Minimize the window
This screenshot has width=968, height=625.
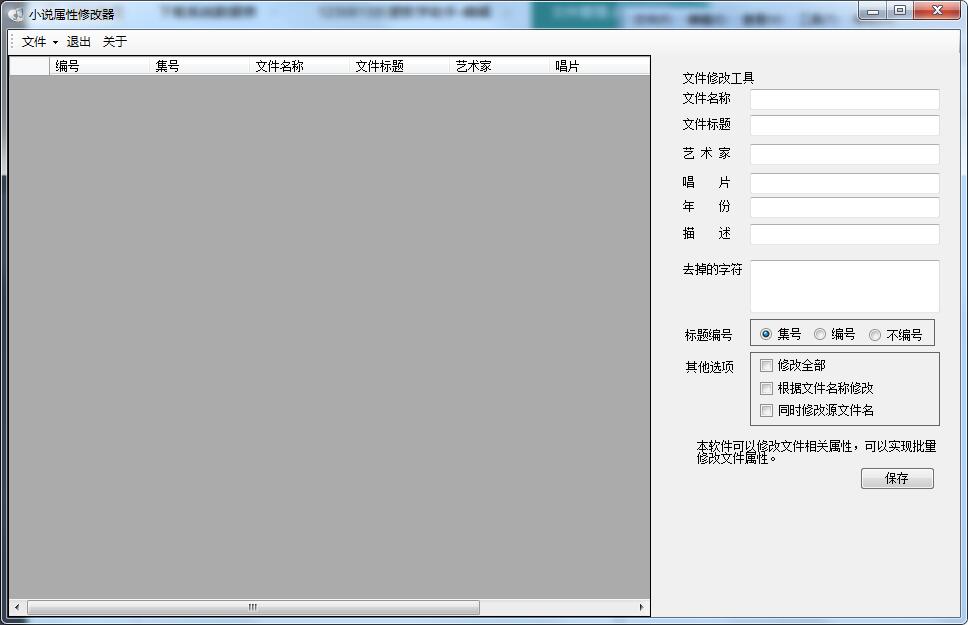point(873,11)
